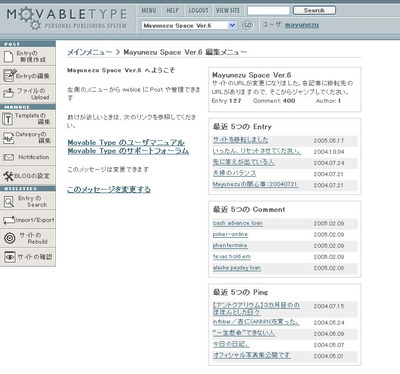Click the file Upload folder icon
This screenshot has width=400, height=374.
tap(9, 93)
